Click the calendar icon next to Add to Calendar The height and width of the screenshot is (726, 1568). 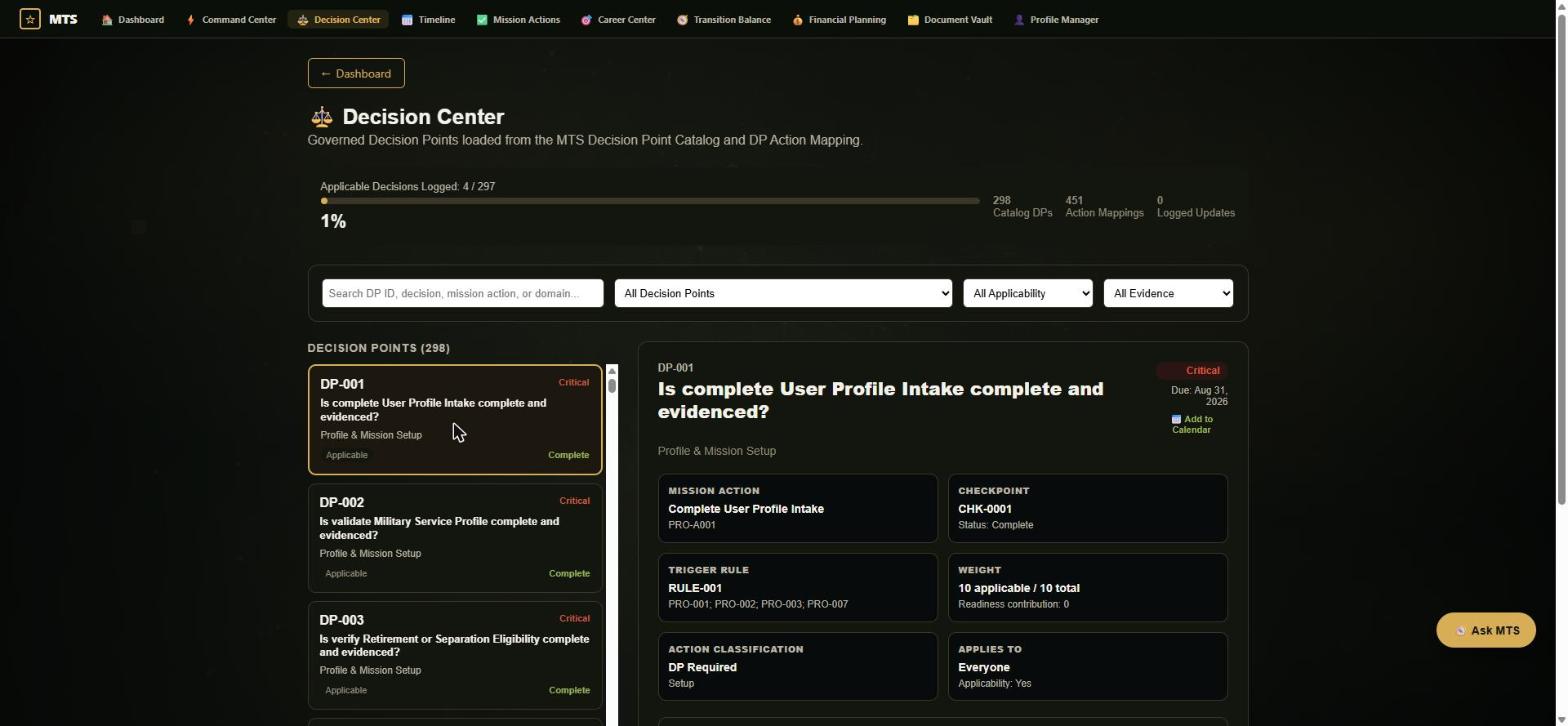1176,419
